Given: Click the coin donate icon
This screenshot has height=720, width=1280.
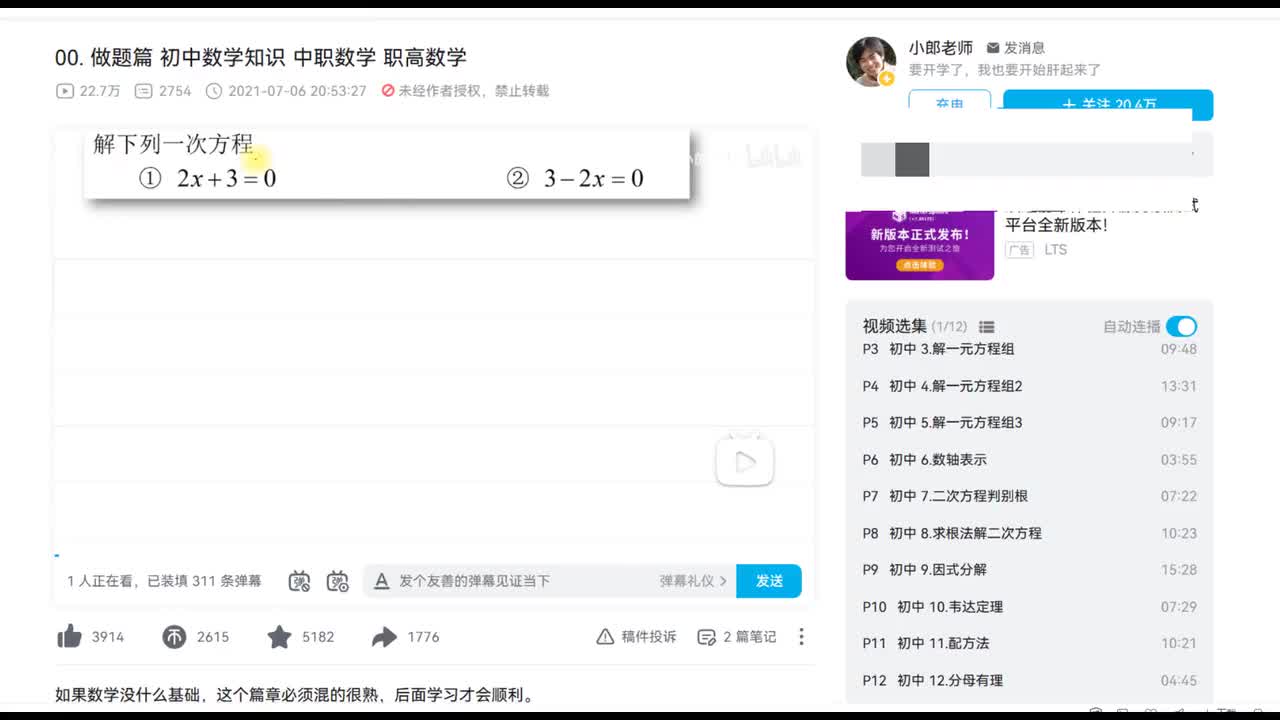Looking at the screenshot, I should pos(174,637).
